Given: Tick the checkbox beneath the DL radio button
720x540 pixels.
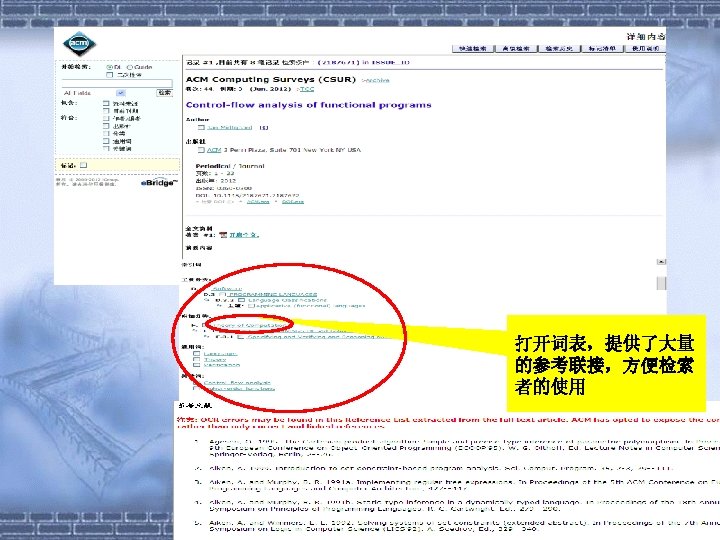Looking at the screenshot, I should 109,74.
